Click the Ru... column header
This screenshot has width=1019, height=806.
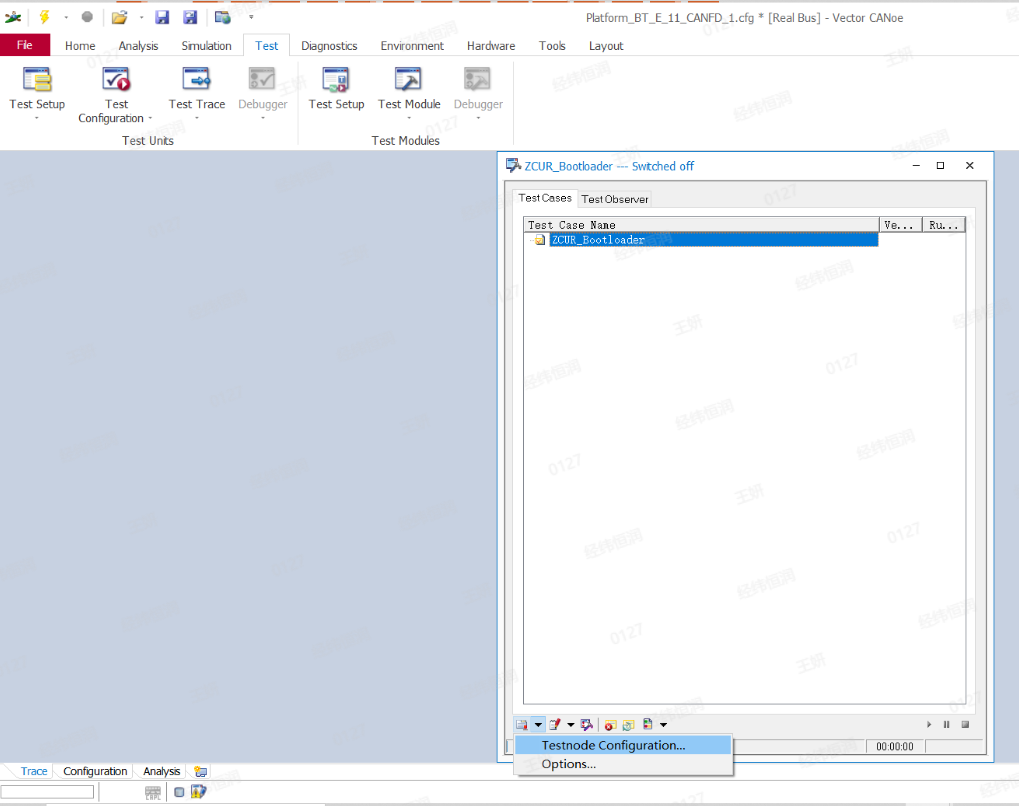pyautogui.click(x=944, y=225)
